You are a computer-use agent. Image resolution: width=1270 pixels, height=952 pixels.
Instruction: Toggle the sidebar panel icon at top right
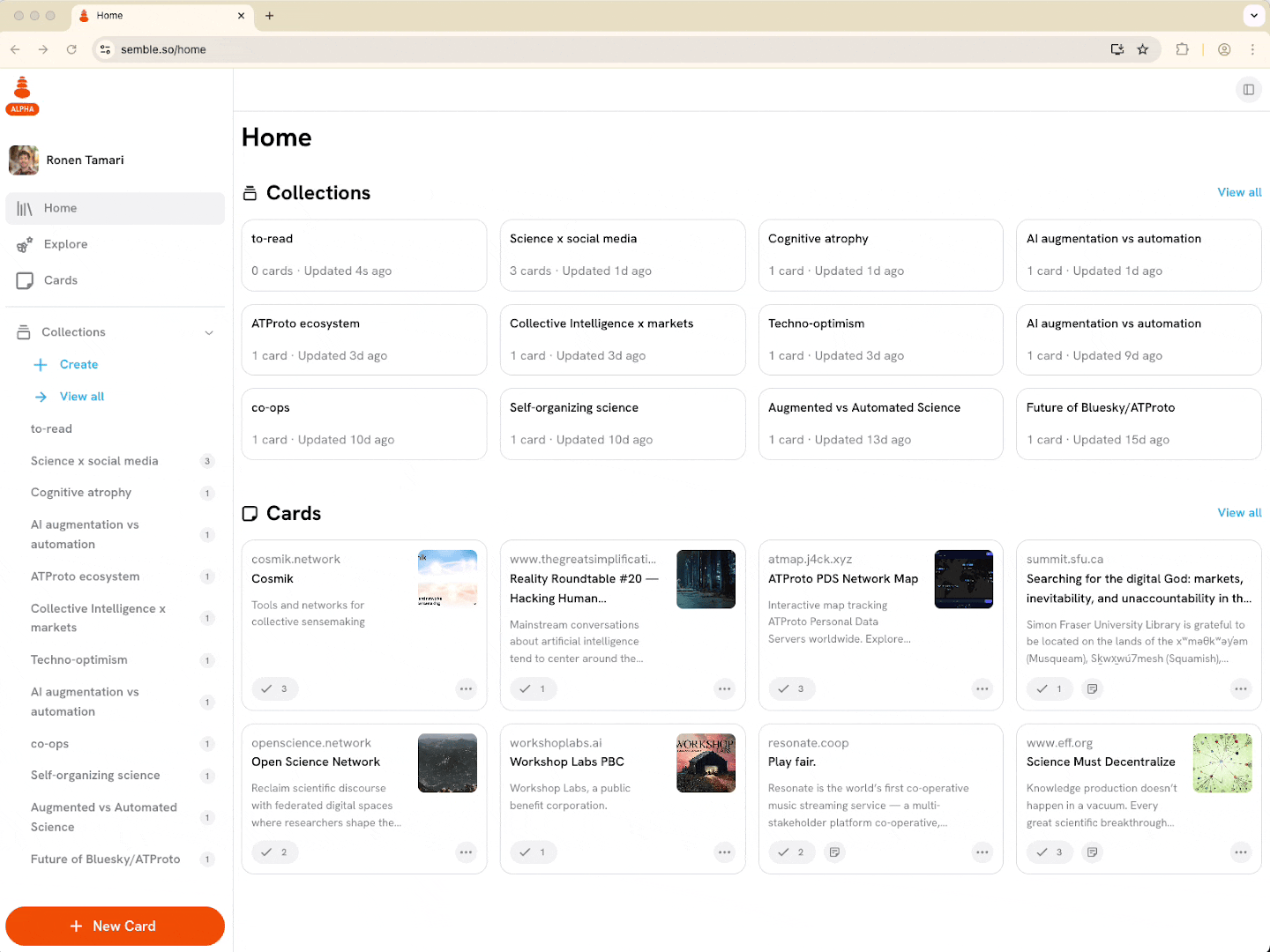(1248, 89)
